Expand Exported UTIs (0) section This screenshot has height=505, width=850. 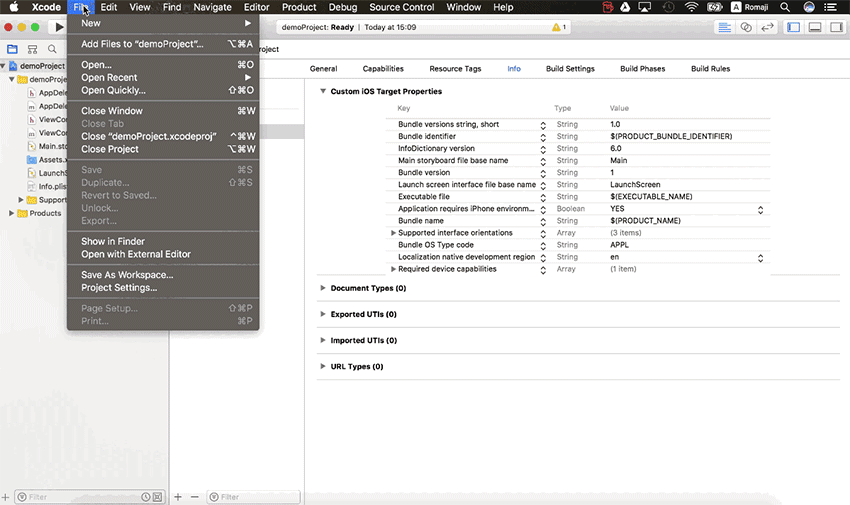323,314
